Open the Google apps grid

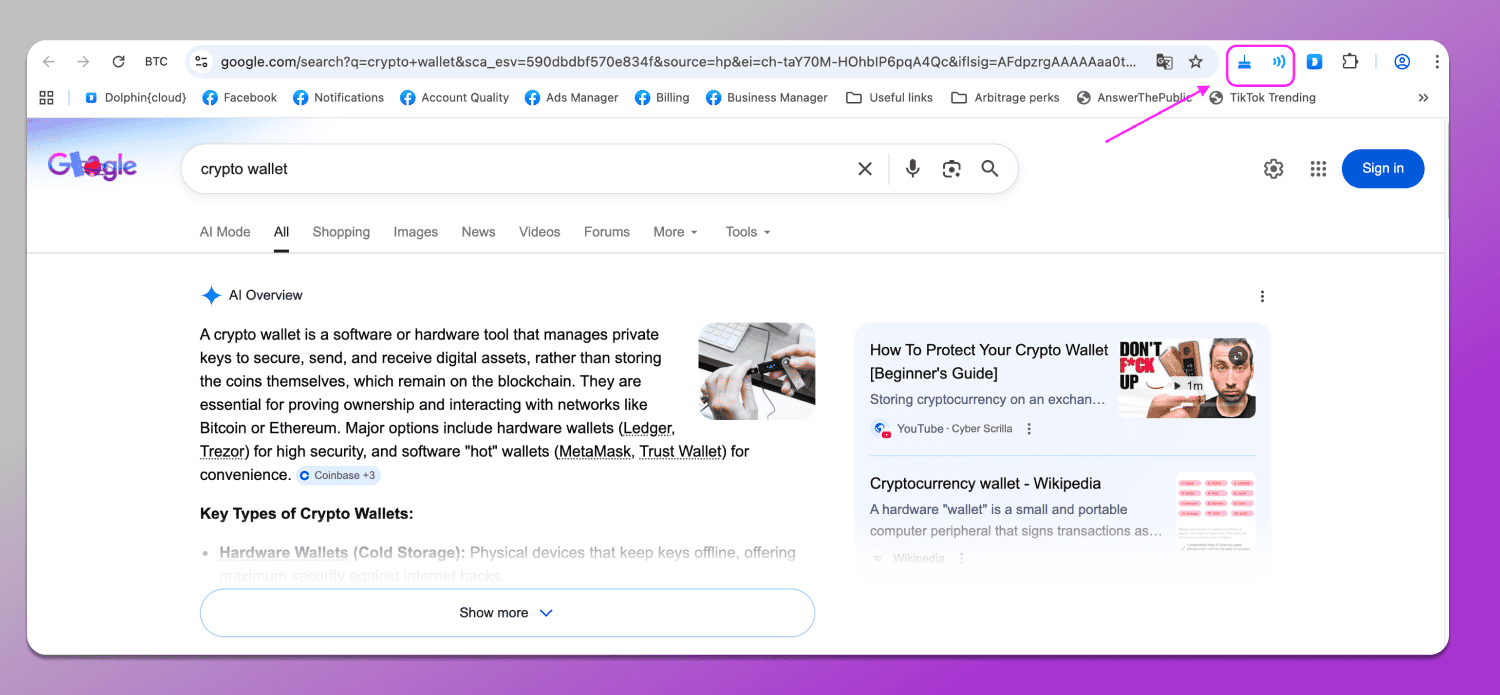tap(1318, 169)
